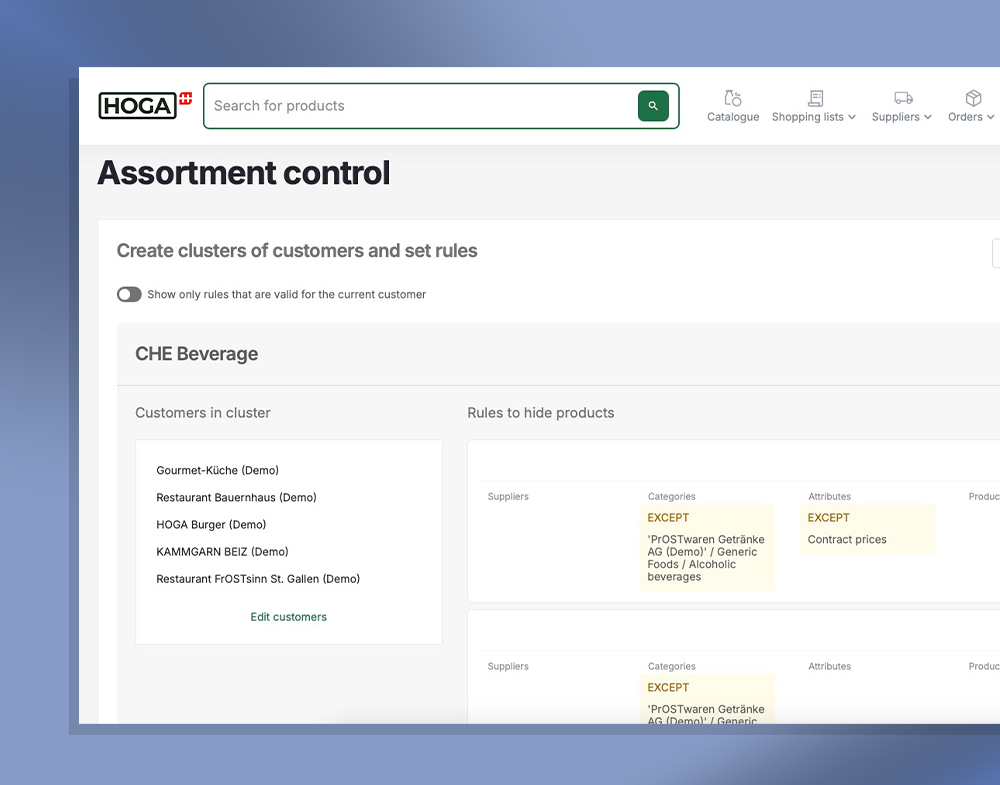Click the Suppliers truck icon

tap(903, 98)
